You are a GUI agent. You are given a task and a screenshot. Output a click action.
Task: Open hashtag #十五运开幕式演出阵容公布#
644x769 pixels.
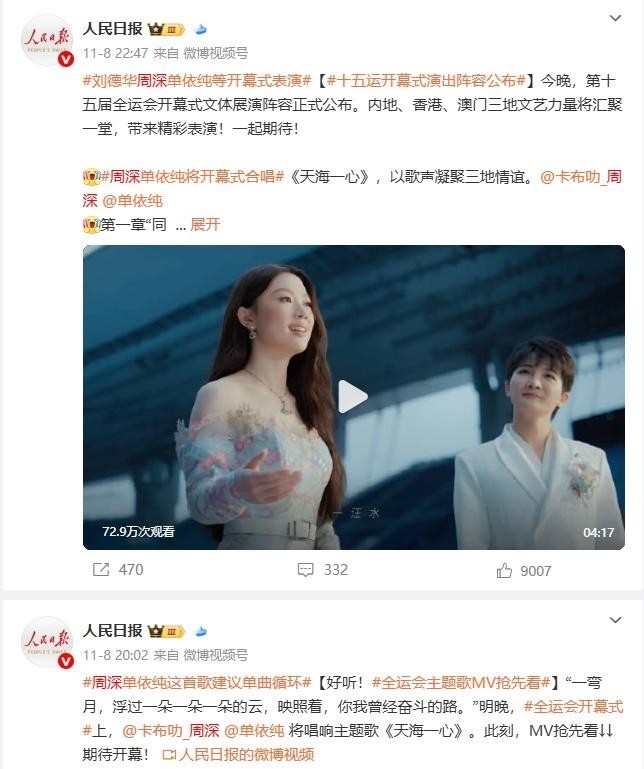(426, 80)
